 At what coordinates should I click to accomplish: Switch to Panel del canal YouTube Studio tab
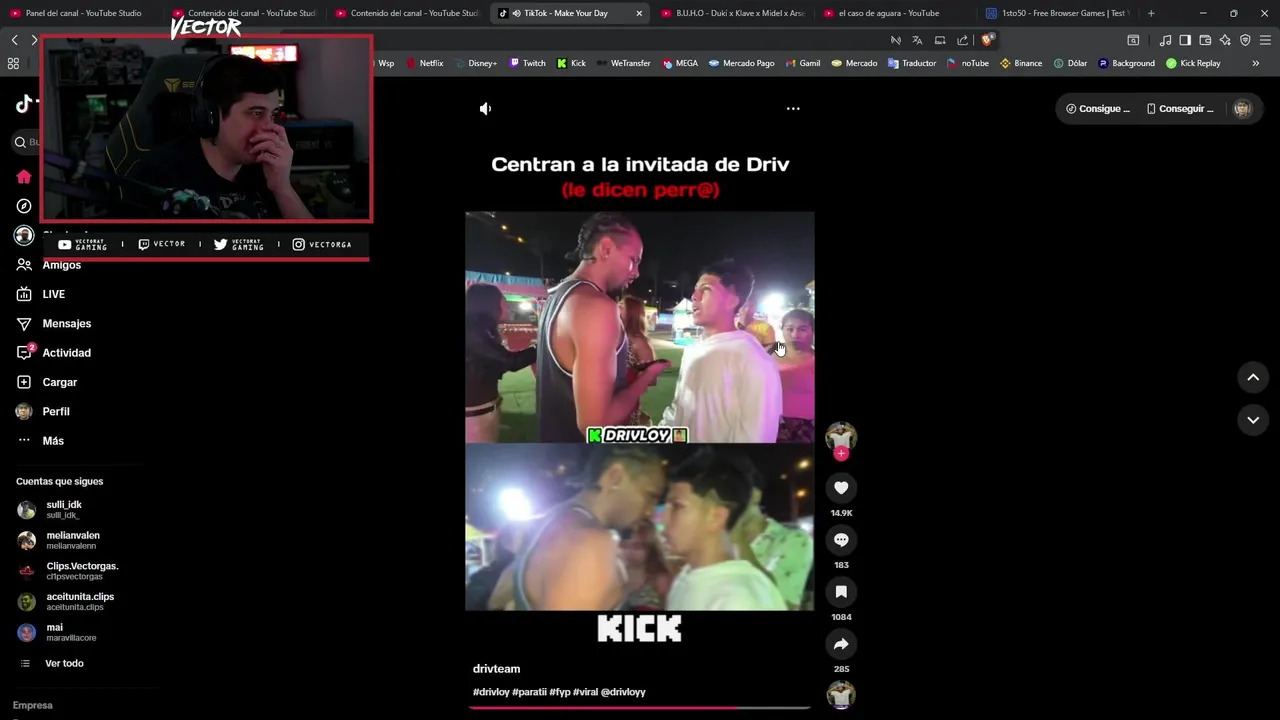pyautogui.click(x=82, y=13)
